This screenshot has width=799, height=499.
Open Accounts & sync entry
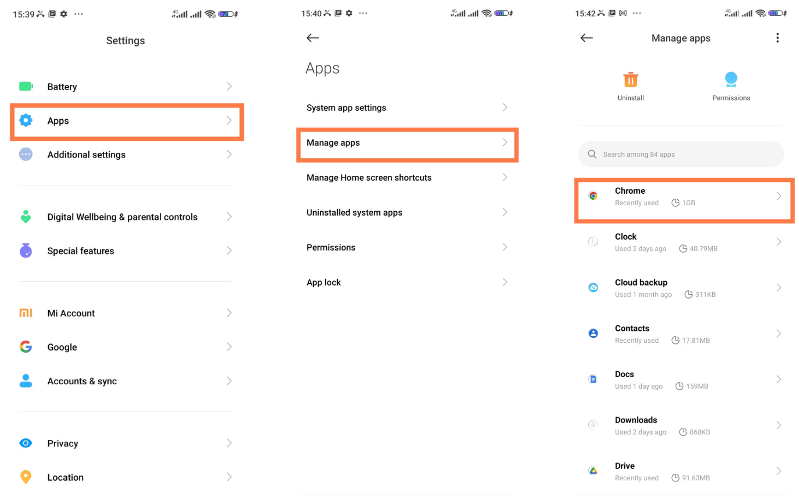coord(126,381)
